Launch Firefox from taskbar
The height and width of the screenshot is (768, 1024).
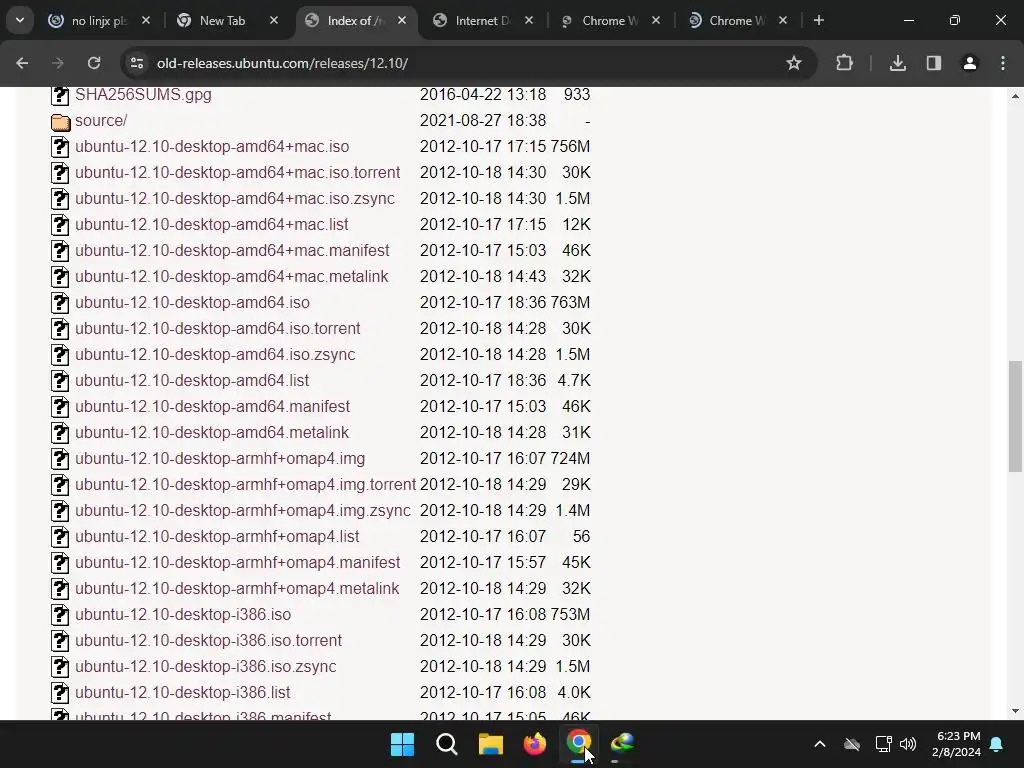click(x=534, y=744)
